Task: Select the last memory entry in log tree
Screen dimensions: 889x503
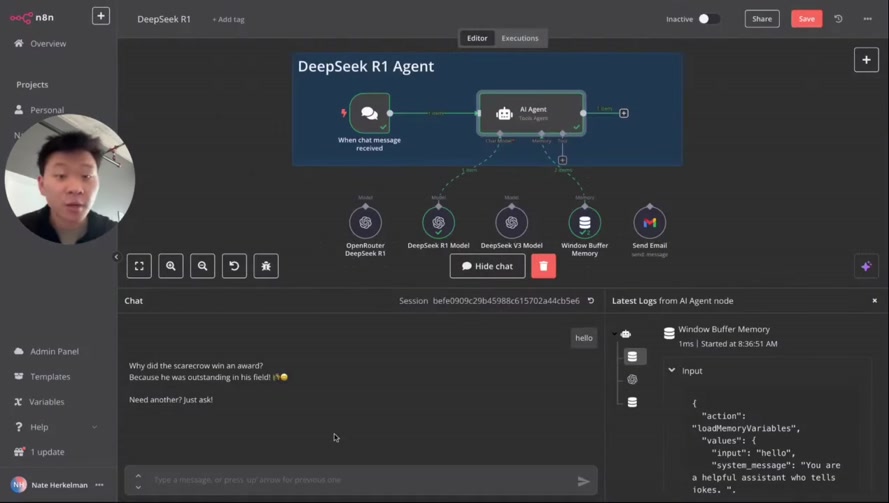Action: click(x=633, y=402)
